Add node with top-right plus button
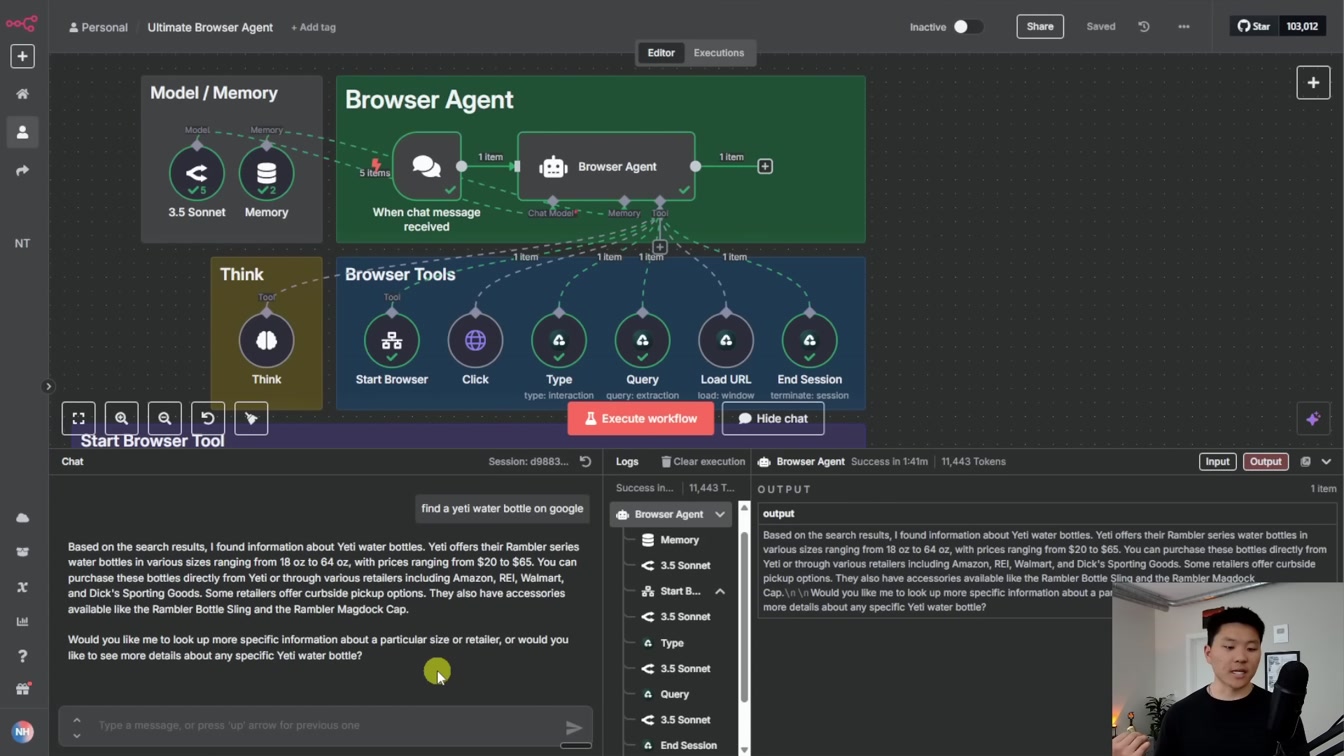The width and height of the screenshot is (1344, 756). (1313, 83)
